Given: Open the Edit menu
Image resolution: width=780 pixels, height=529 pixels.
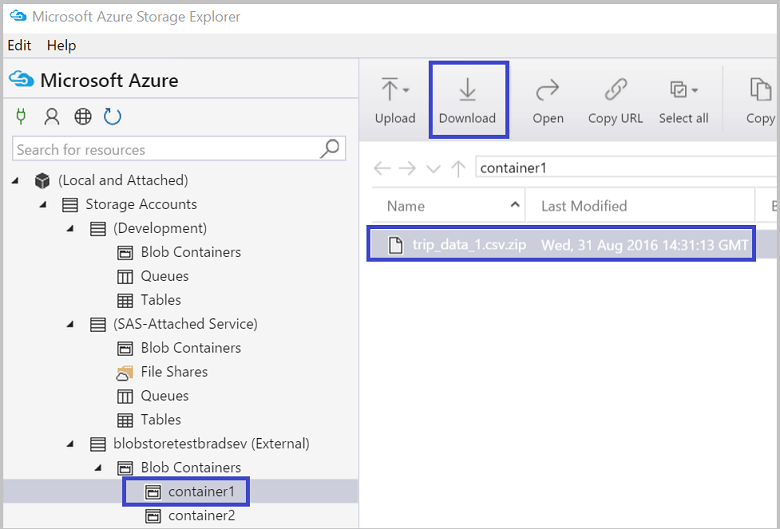Looking at the screenshot, I should (x=19, y=45).
